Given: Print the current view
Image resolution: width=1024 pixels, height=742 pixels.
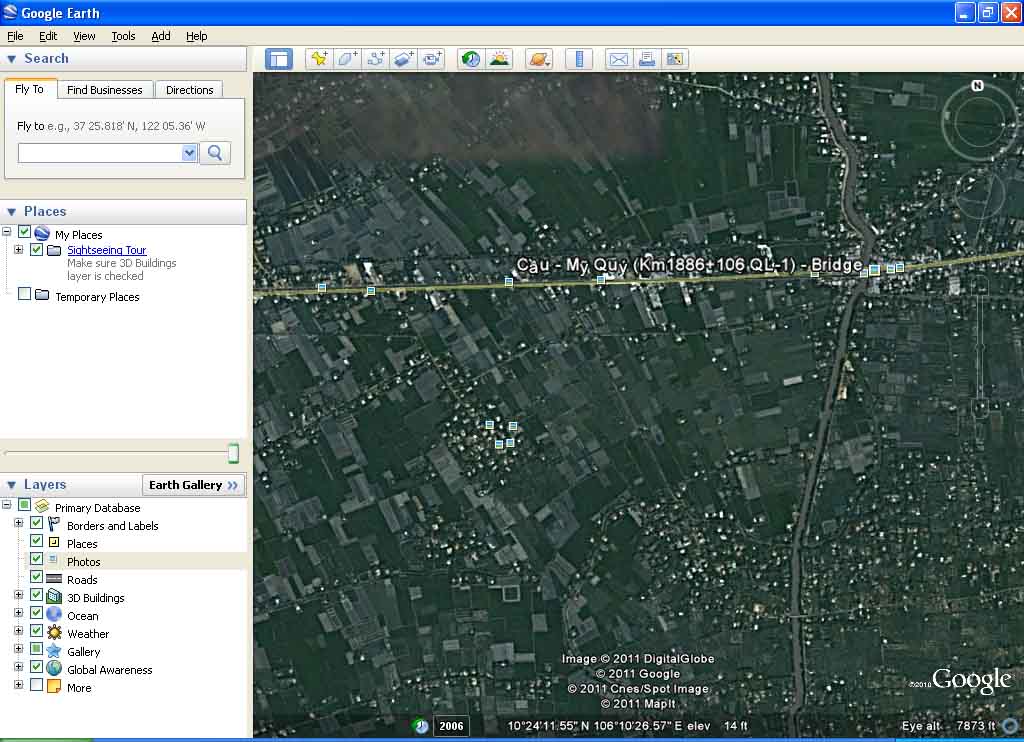Looking at the screenshot, I should (647, 59).
